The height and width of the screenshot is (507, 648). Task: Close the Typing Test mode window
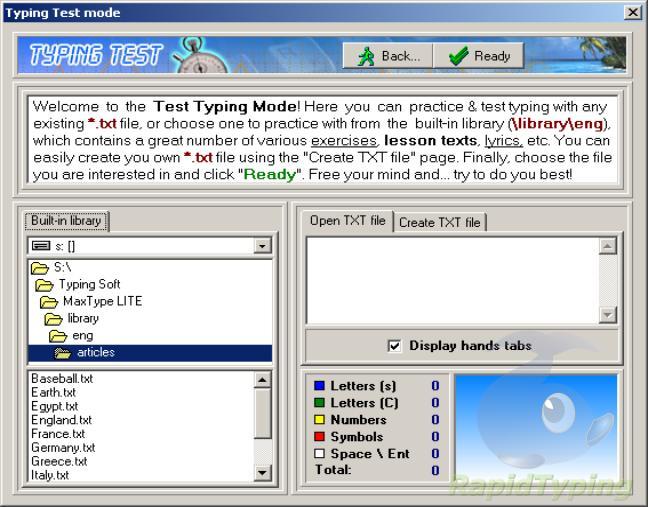(633, 13)
